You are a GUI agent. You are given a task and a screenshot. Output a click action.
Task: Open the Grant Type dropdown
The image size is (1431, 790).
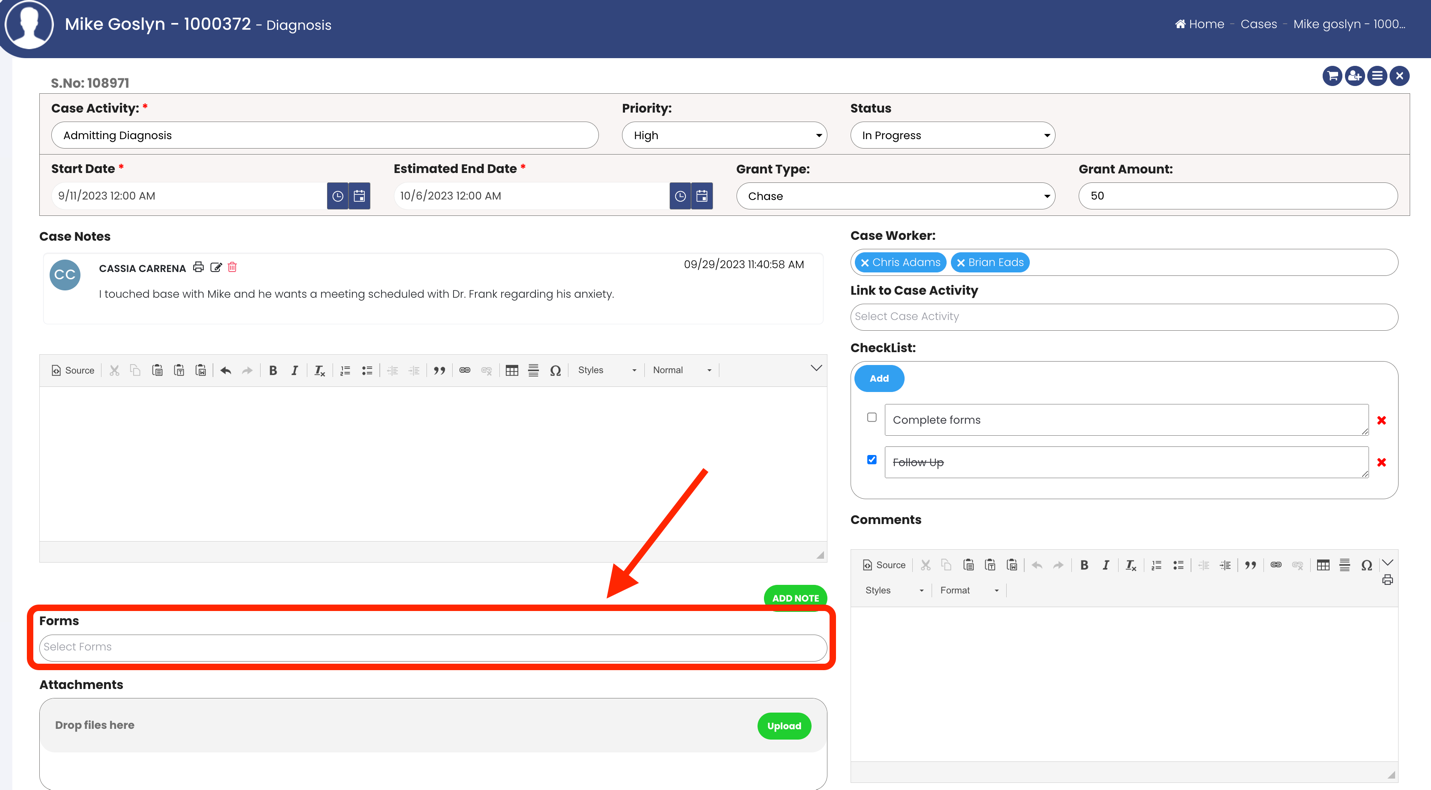(x=895, y=196)
